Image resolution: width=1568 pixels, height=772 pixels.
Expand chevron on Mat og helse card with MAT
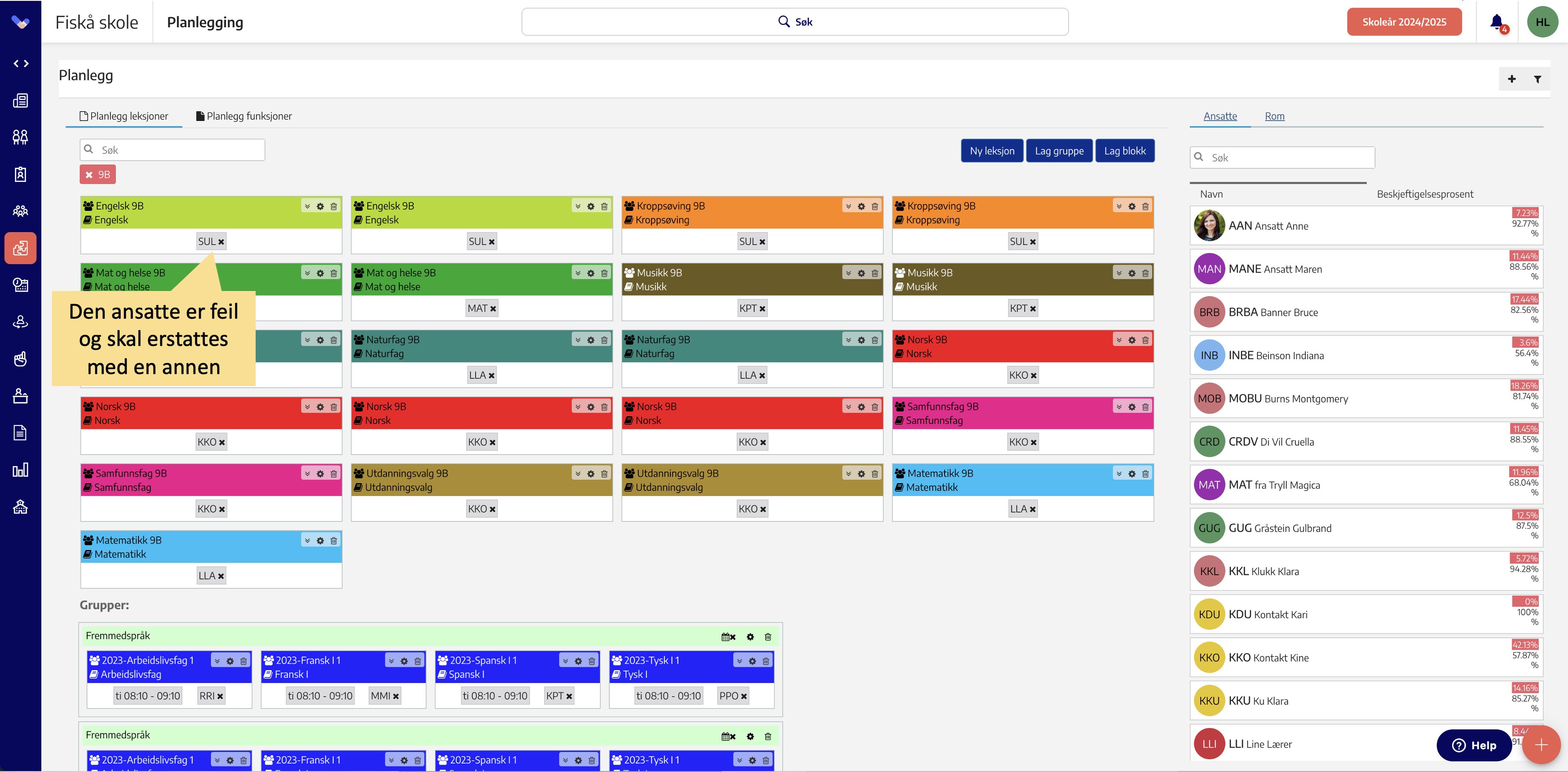[x=578, y=274]
